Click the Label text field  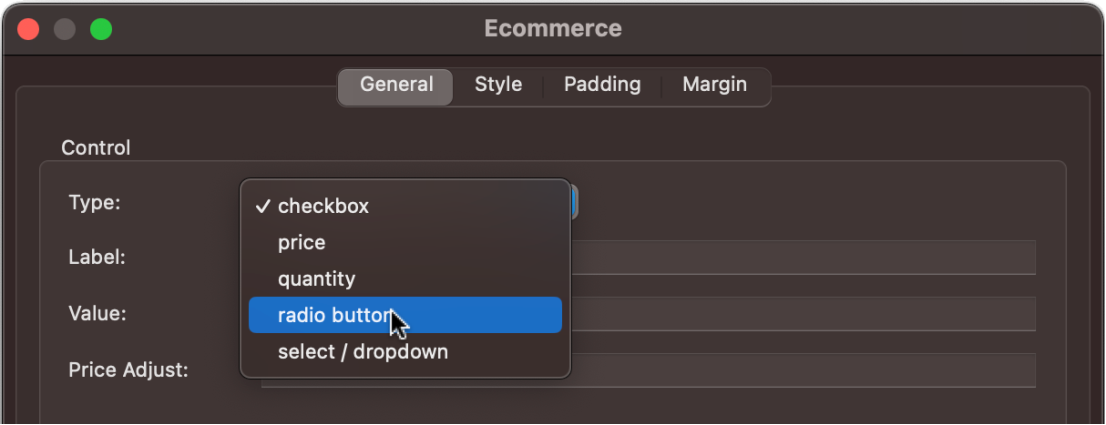coord(800,258)
